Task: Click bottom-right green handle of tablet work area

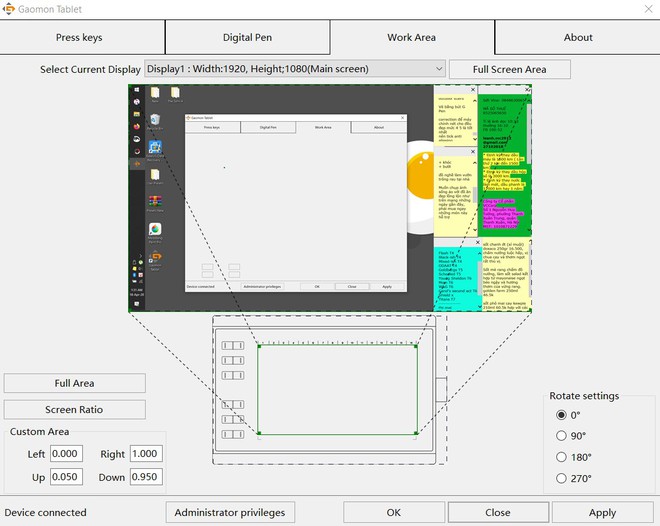Action: coord(416,434)
